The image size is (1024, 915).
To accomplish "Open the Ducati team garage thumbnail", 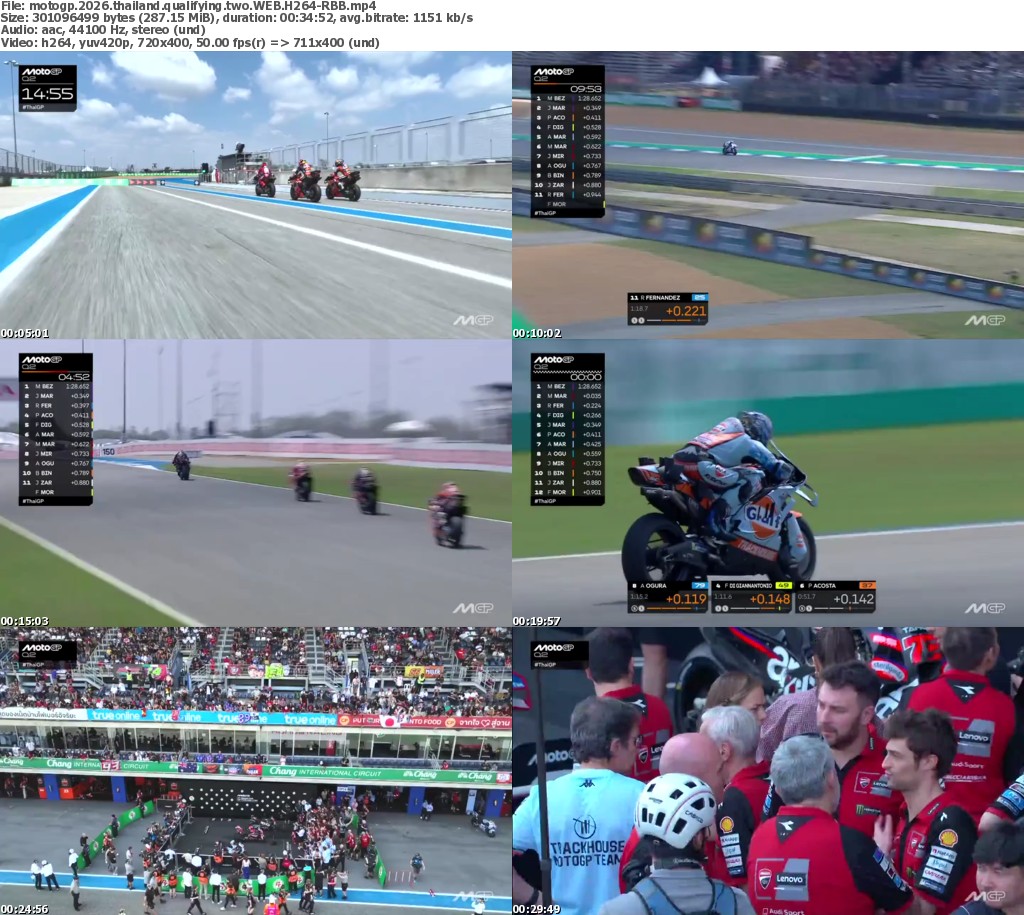I will coord(768,771).
